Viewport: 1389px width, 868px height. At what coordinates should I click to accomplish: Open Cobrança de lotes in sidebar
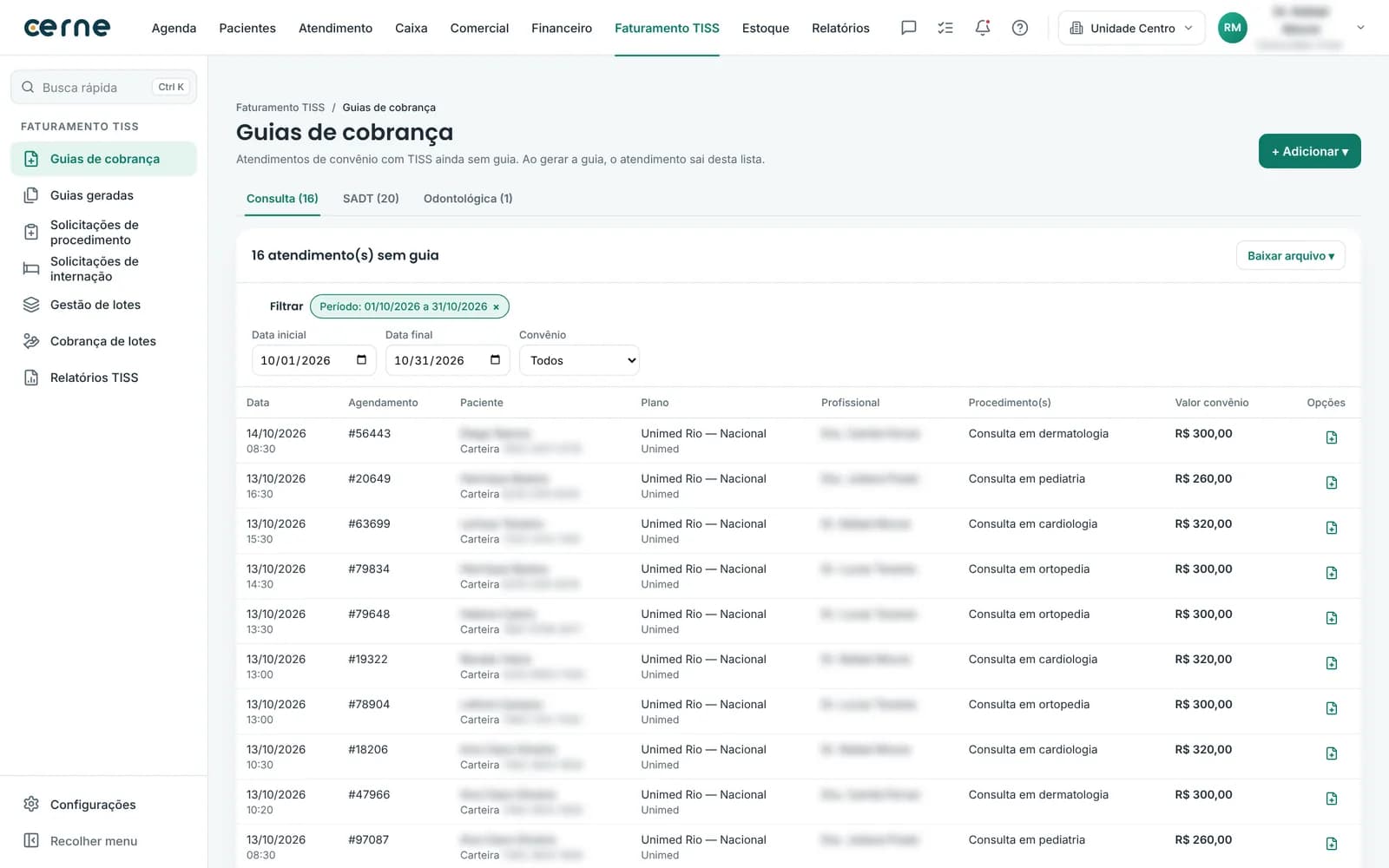click(x=103, y=341)
